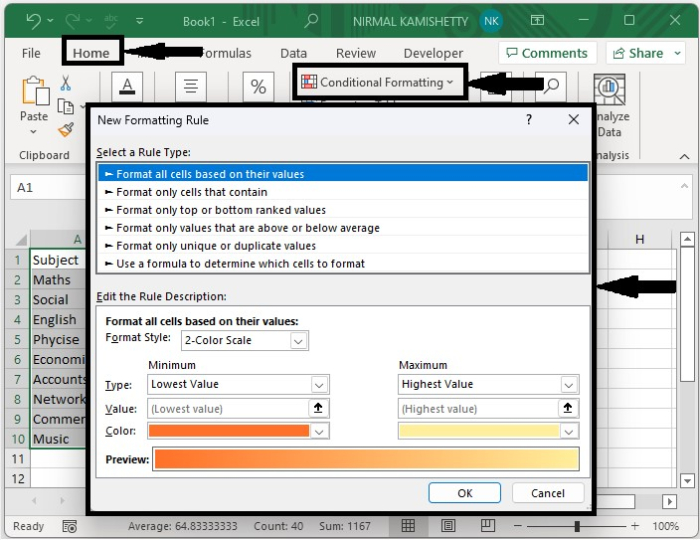Select 'Format only unique or duplicate values'

(343, 245)
